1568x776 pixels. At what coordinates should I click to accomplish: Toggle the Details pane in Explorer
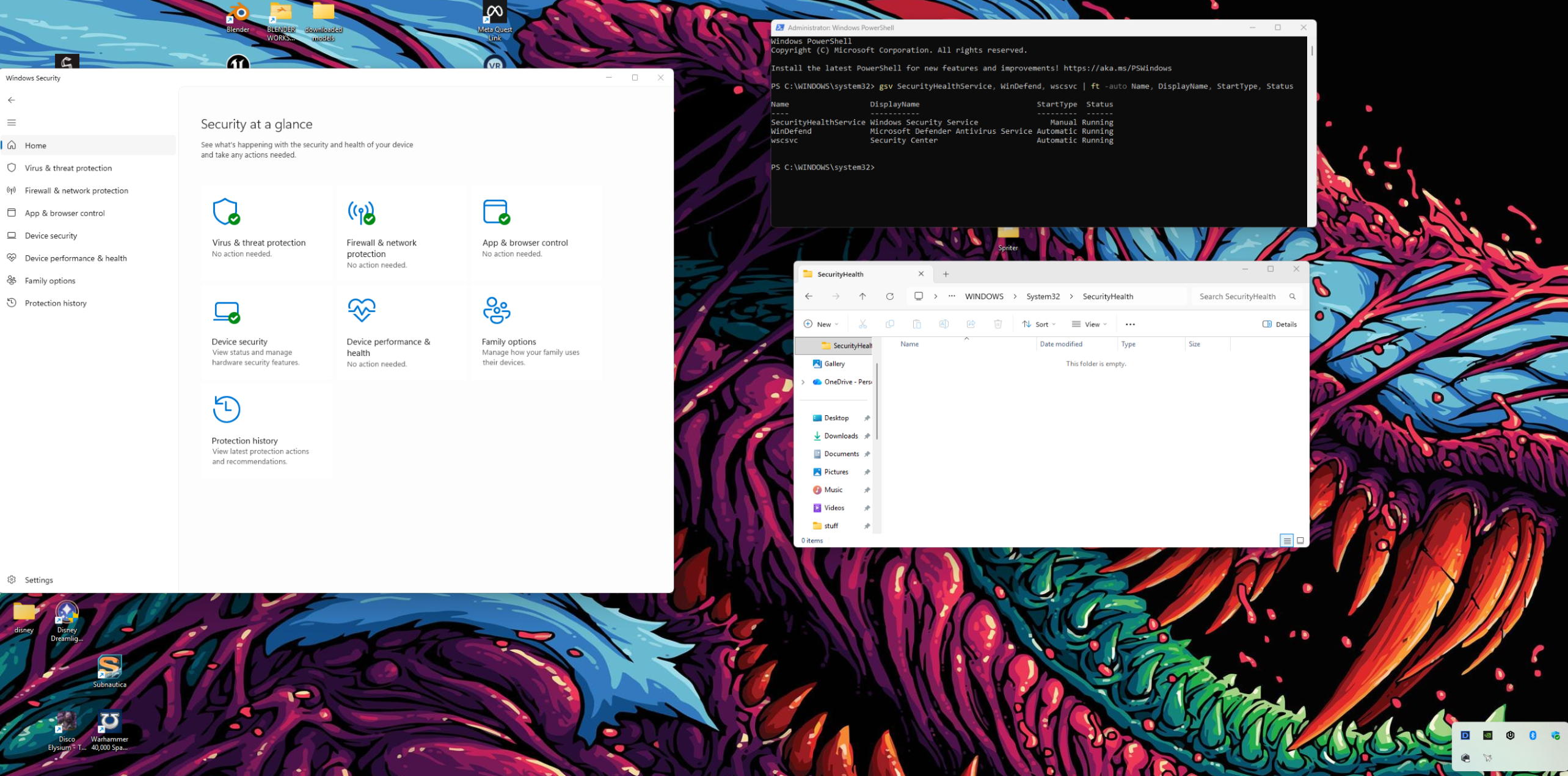pos(1280,324)
